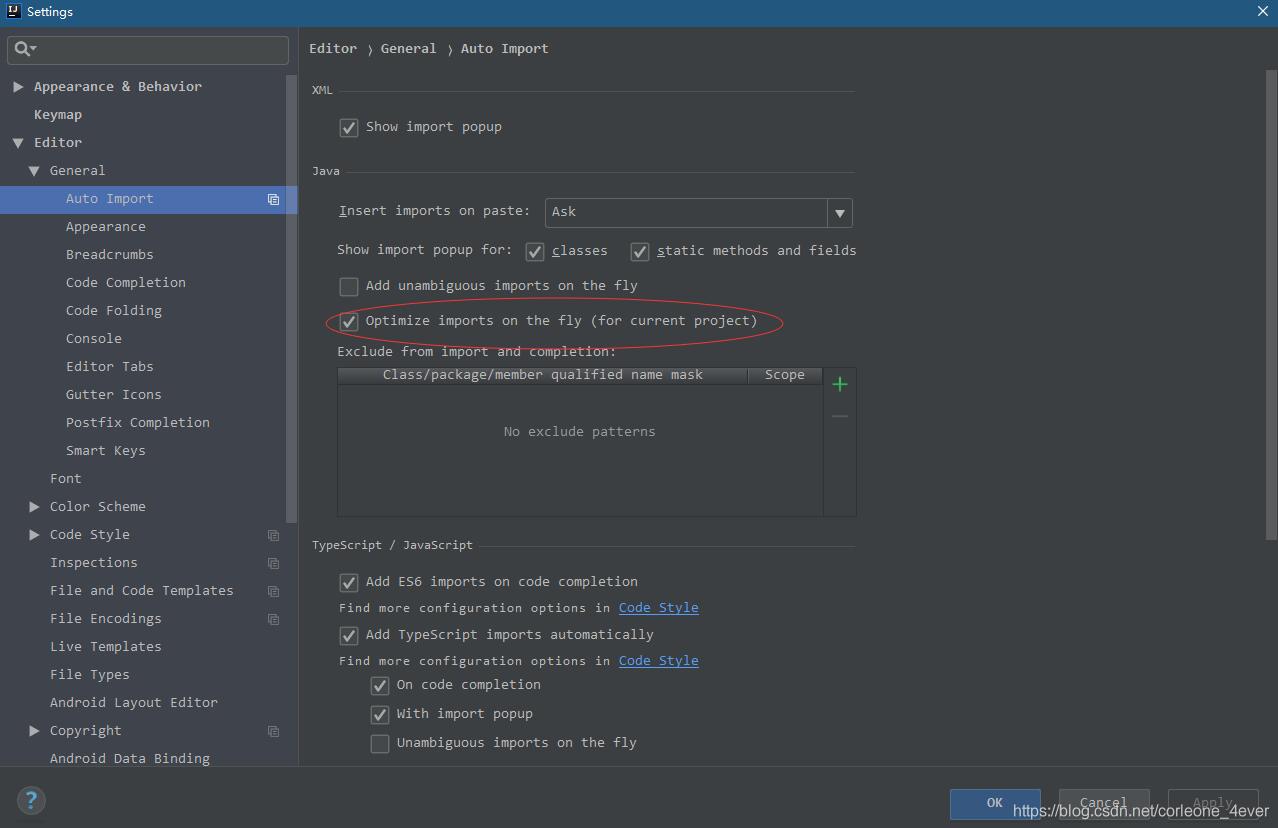Click the settings tree vertical scrollbar
Screen dimensions: 1278x828
tap(291, 300)
